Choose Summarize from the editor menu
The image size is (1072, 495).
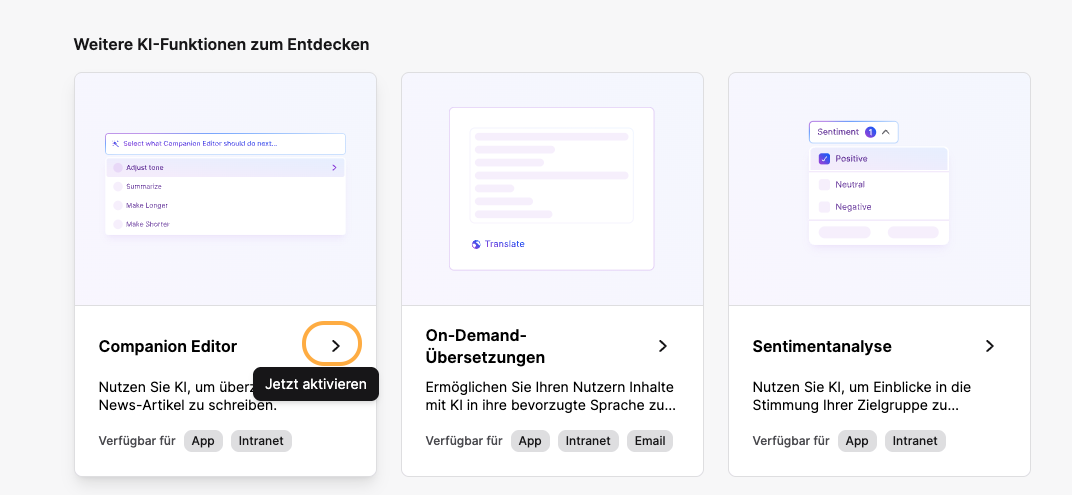pos(225,186)
